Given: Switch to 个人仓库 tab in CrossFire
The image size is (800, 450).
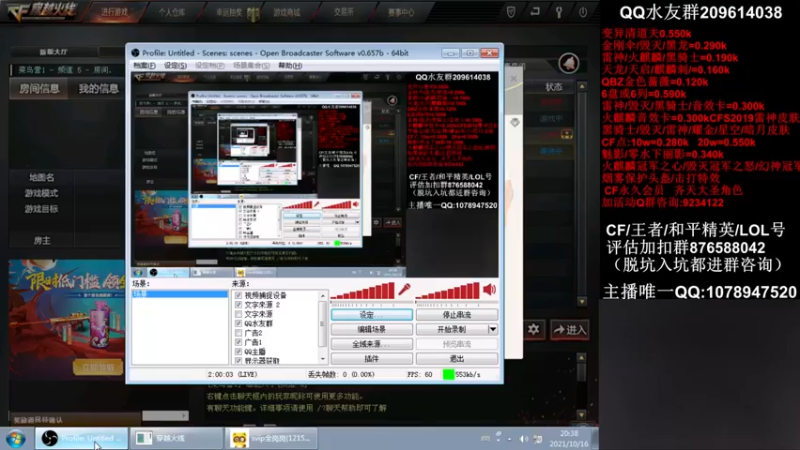Looking at the screenshot, I should point(171,12).
